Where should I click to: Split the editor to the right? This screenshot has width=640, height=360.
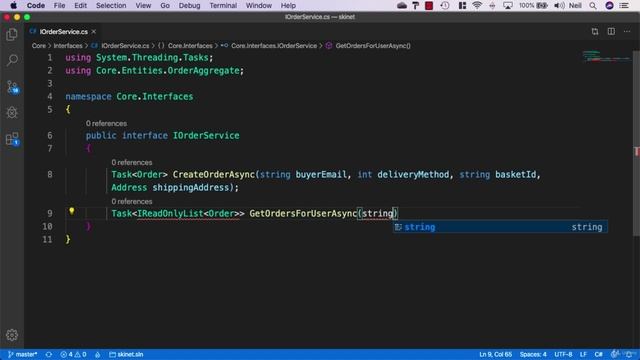point(611,31)
